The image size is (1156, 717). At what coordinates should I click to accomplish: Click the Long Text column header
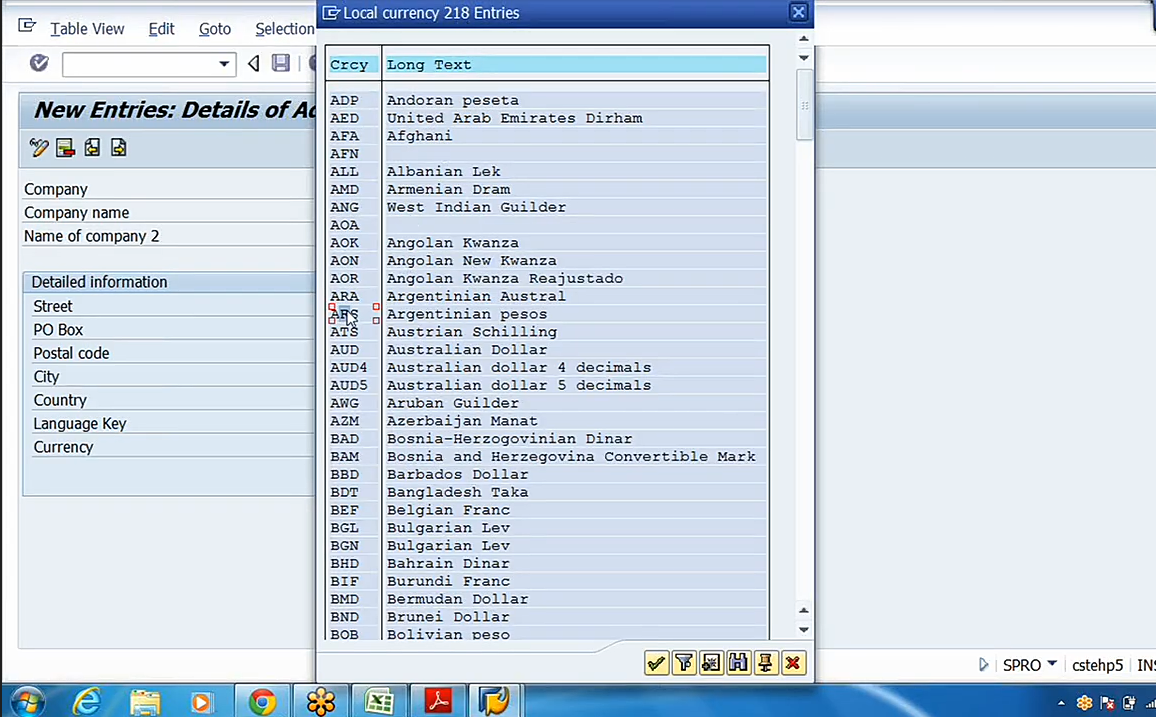[x=576, y=65]
